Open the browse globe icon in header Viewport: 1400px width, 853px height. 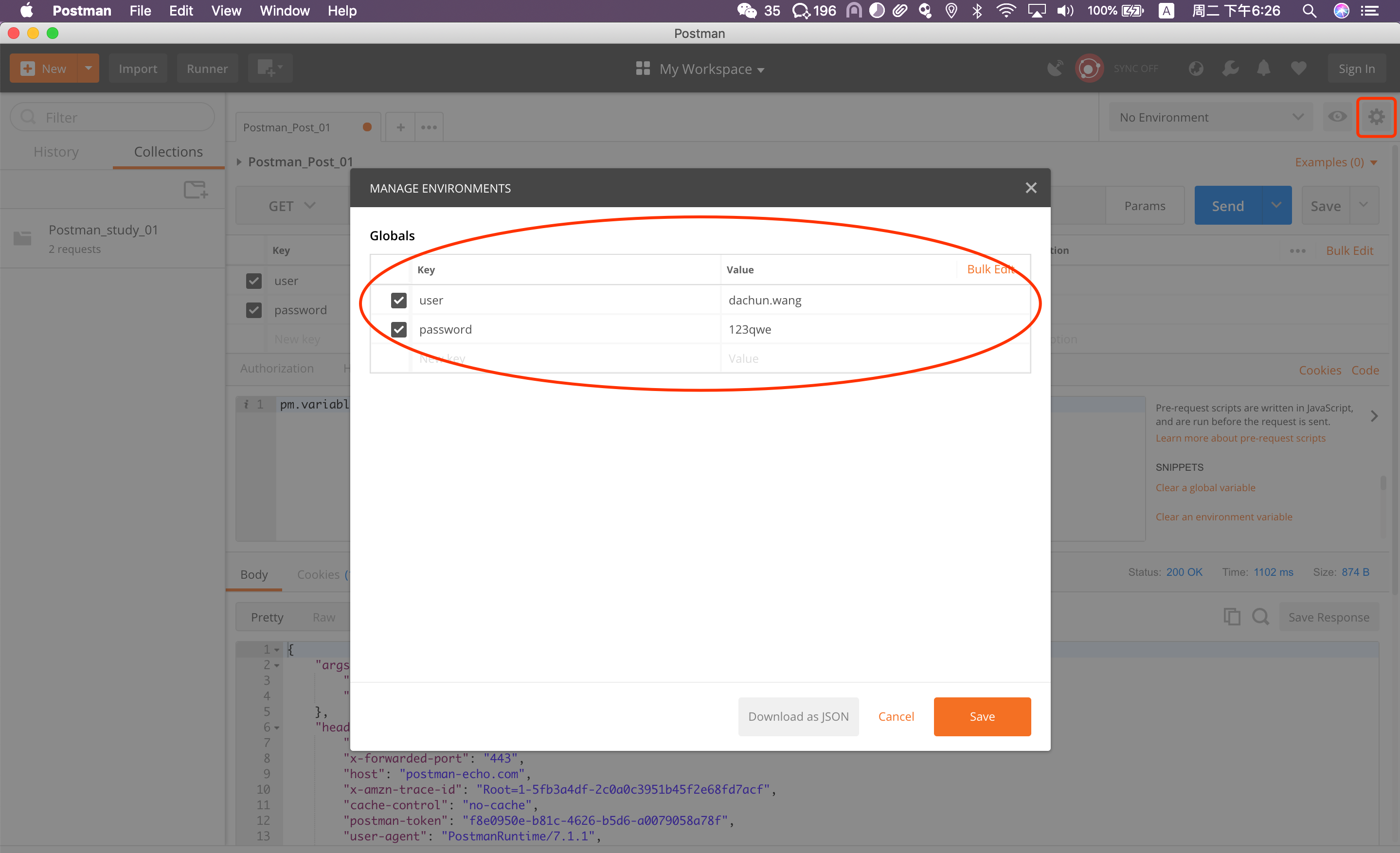point(1196,68)
